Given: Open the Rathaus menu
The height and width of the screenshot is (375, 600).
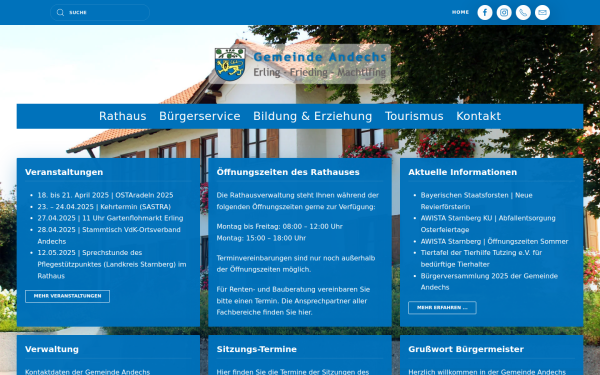Looking at the screenshot, I should click(122, 116).
